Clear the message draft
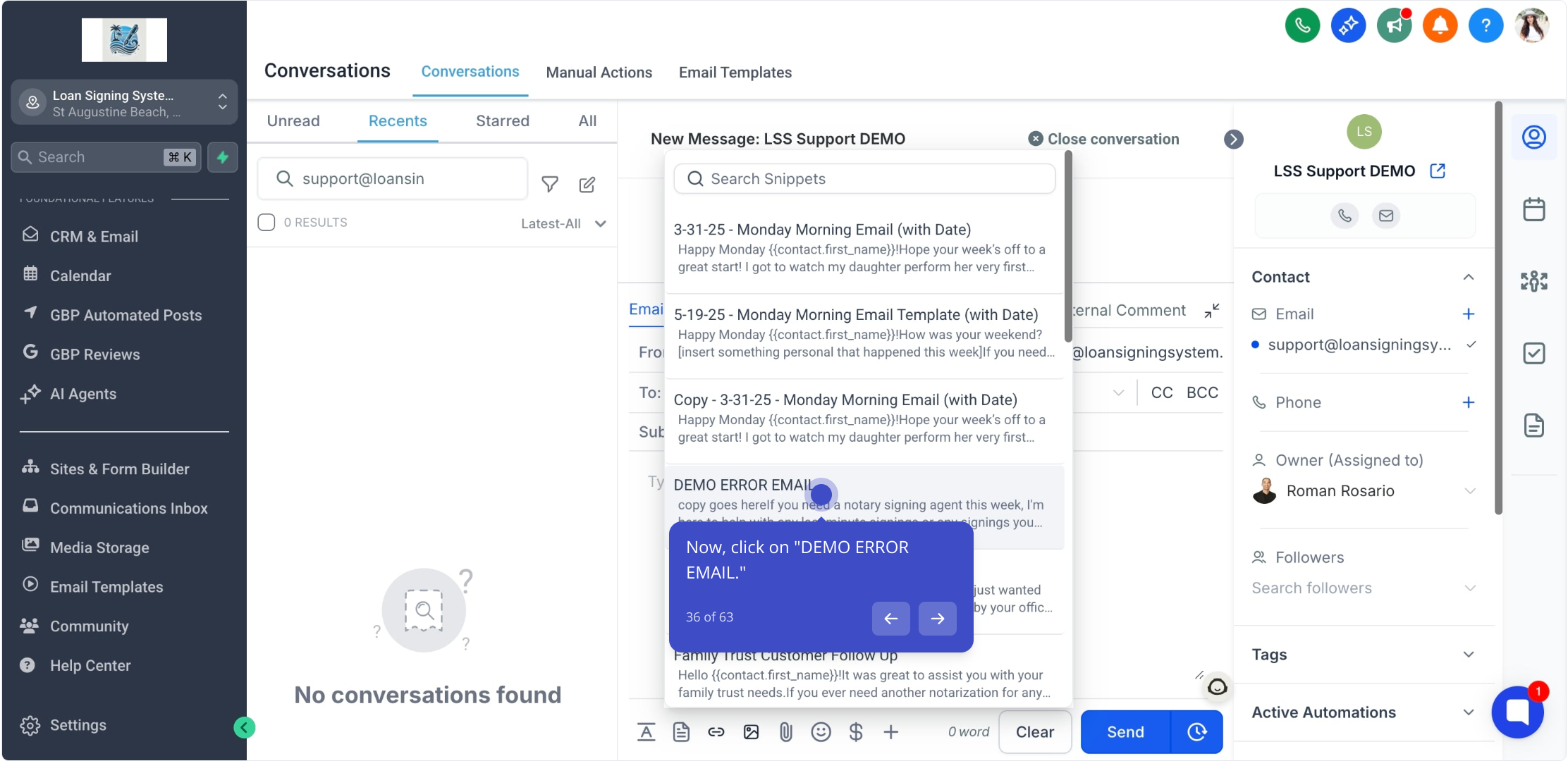This screenshot has height=761, width=1568. click(1035, 732)
